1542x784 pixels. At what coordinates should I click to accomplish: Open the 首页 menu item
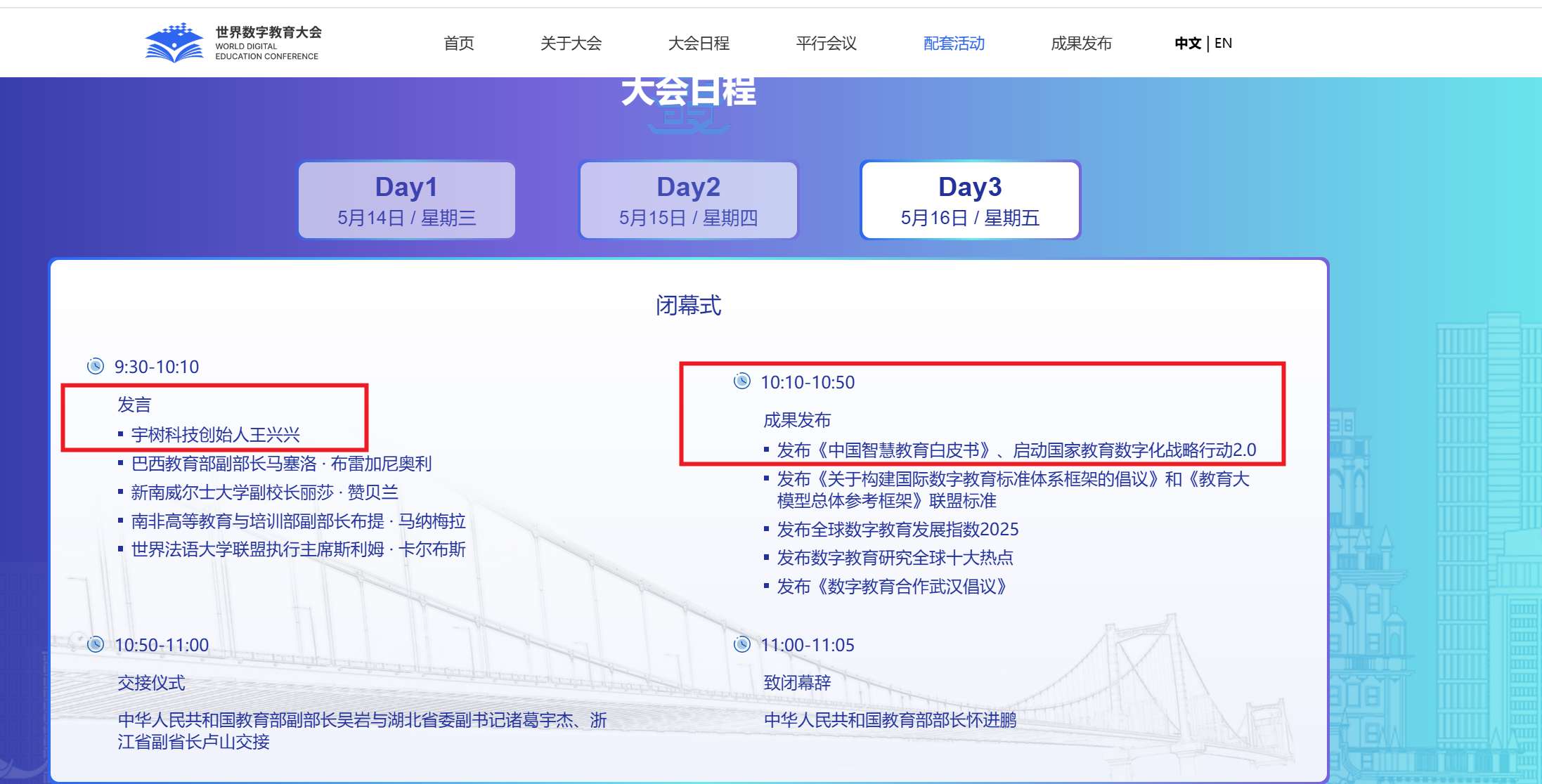point(459,44)
